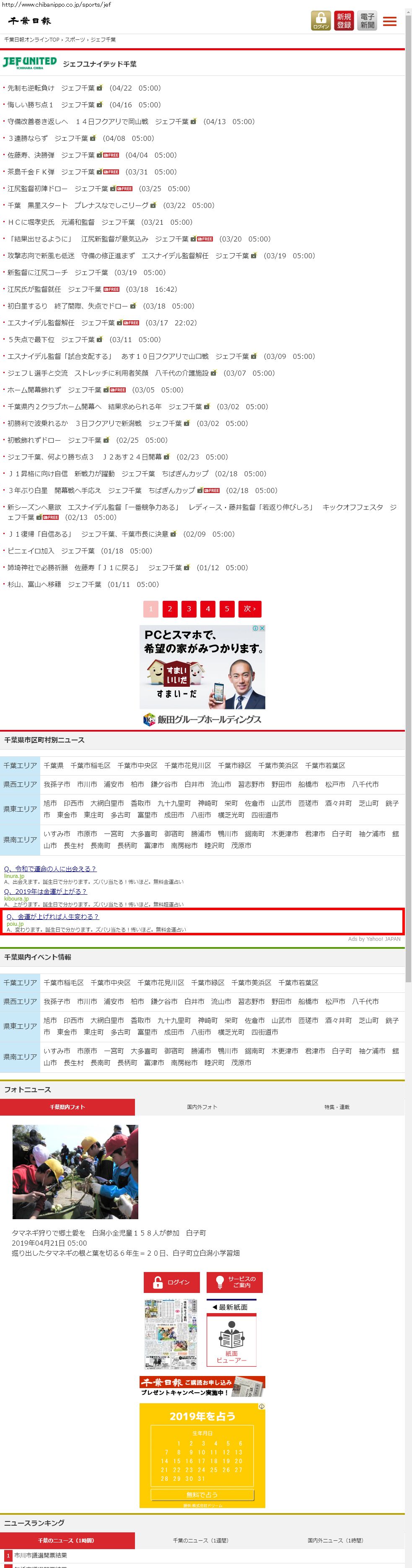Click 旭市 in event info section
The width and height of the screenshot is (412, 1568).
click(50, 1021)
